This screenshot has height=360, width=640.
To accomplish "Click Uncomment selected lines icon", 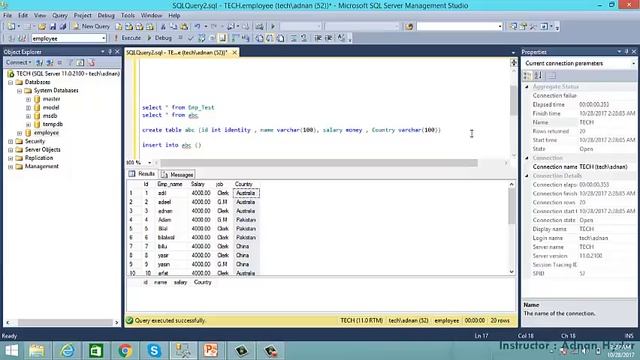I will pyautogui.click(x=304, y=38).
